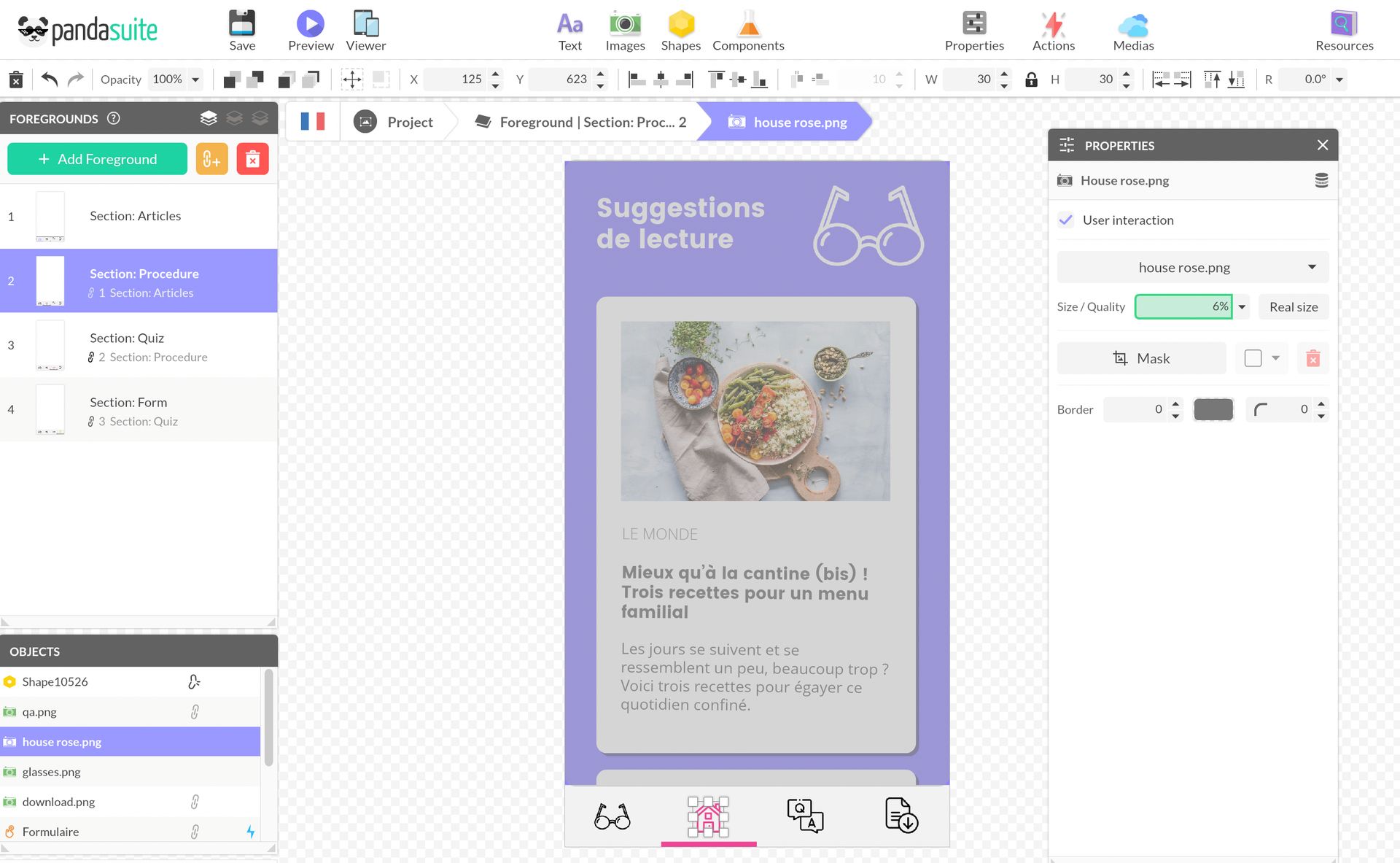Click the undo arrow

[49, 79]
